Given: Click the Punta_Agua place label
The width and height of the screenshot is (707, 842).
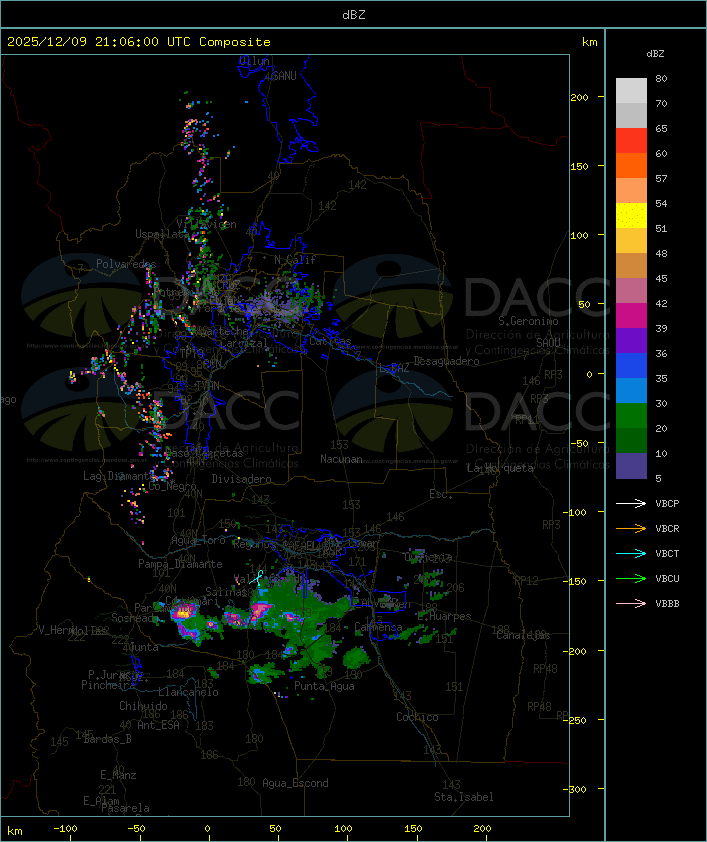Looking at the screenshot, I should pyautogui.click(x=324, y=686).
